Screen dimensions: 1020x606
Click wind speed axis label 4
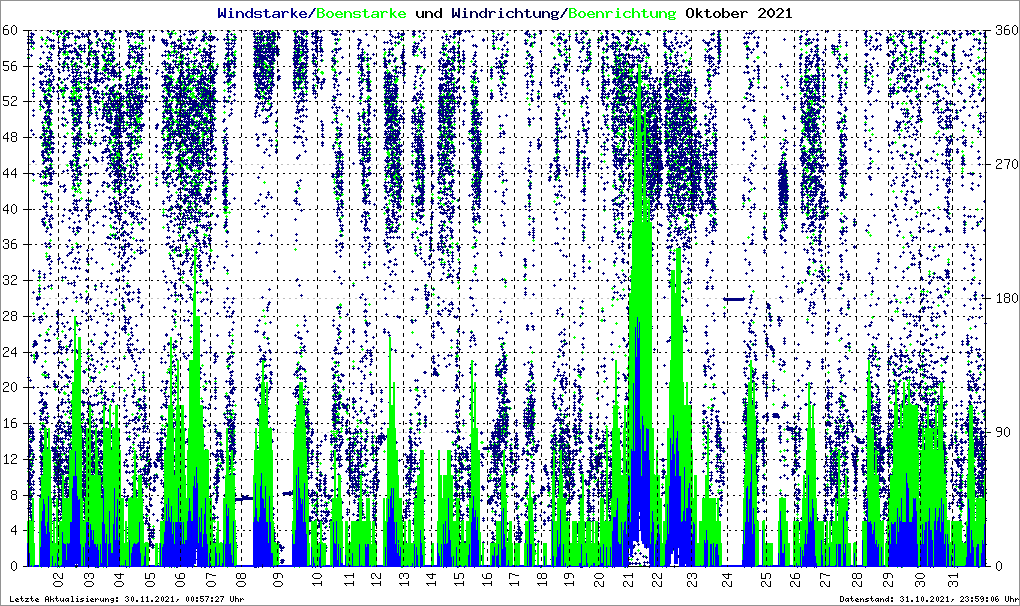pyautogui.click(x=14, y=531)
